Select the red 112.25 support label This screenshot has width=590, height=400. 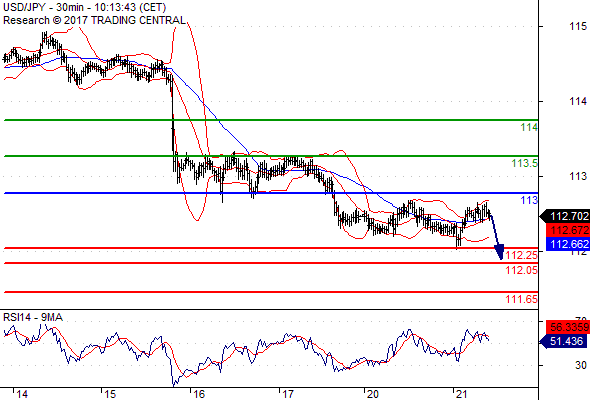click(522, 255)
